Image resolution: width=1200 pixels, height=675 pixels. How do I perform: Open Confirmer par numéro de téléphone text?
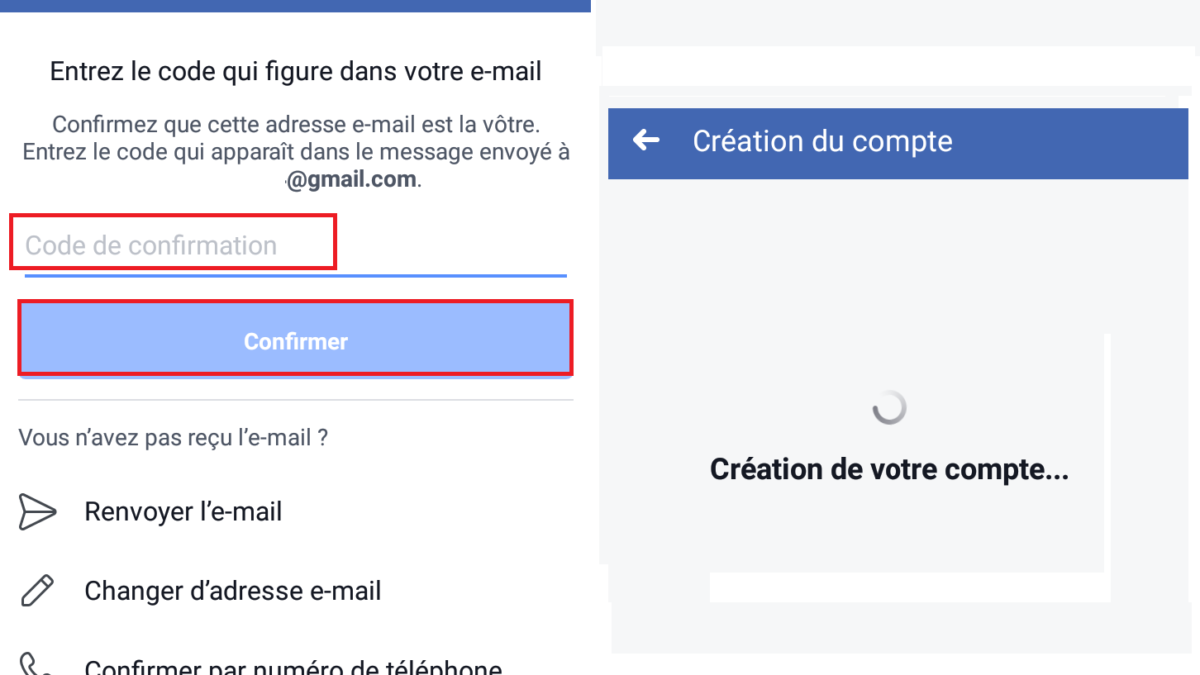pyautogui.click(x=292, y=667)
